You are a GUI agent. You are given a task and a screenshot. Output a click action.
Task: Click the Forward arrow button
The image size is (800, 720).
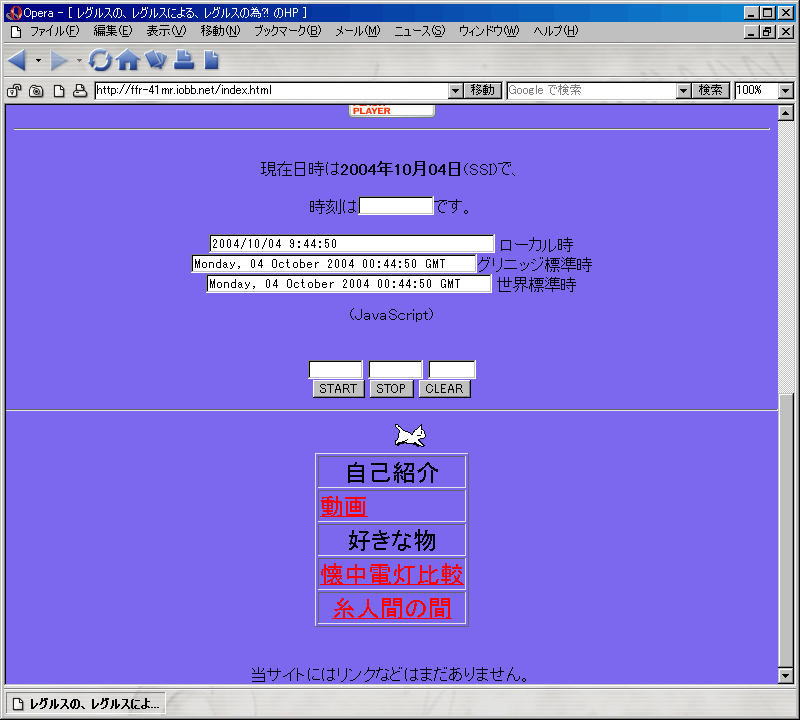59,60
